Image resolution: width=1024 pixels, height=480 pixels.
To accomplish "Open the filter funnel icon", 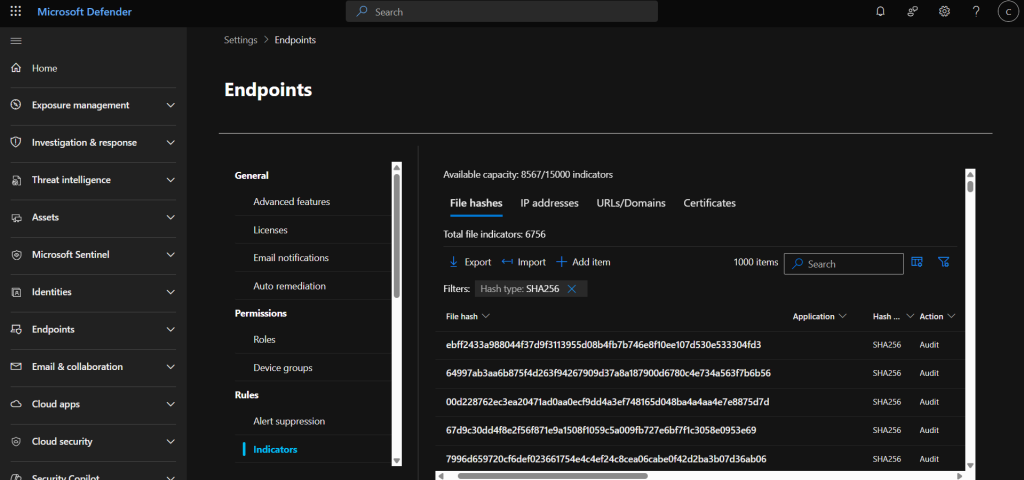I will pyautogui.click(x=943, y=262).
